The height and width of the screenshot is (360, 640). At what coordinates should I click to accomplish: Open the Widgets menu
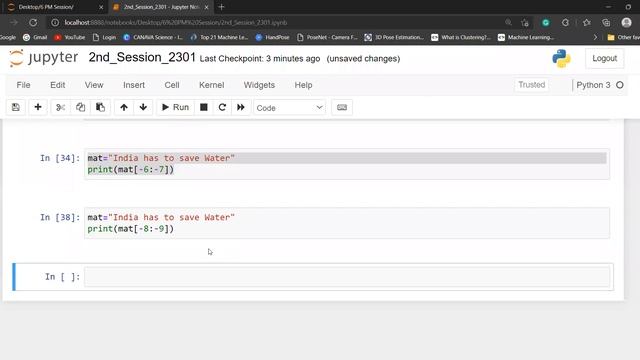click(x=259, y=85)
